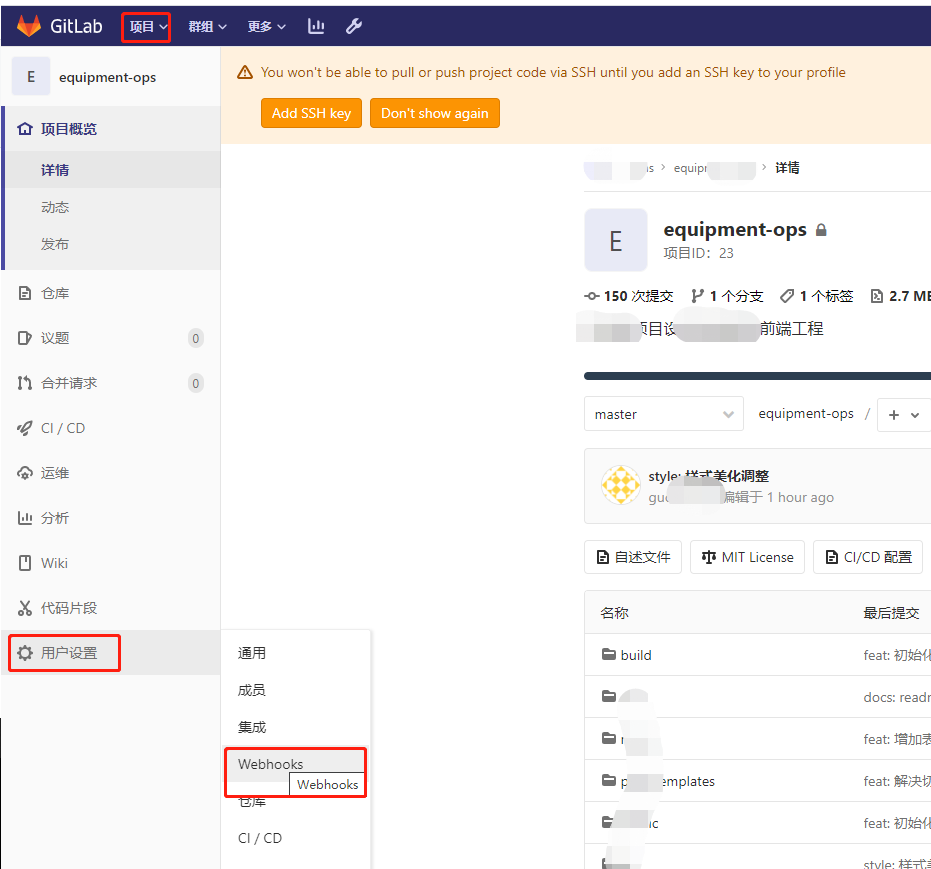Image resolution: width=931 pixels, height=869 pixels.
Task: Open 项目概览 via the home icon
Action: [24, 128]
